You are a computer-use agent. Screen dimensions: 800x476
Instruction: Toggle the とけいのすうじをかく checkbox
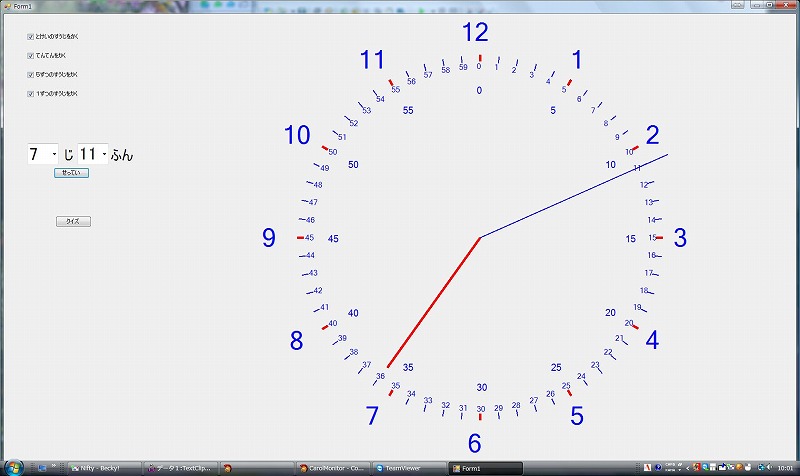[x=31, y=37]
